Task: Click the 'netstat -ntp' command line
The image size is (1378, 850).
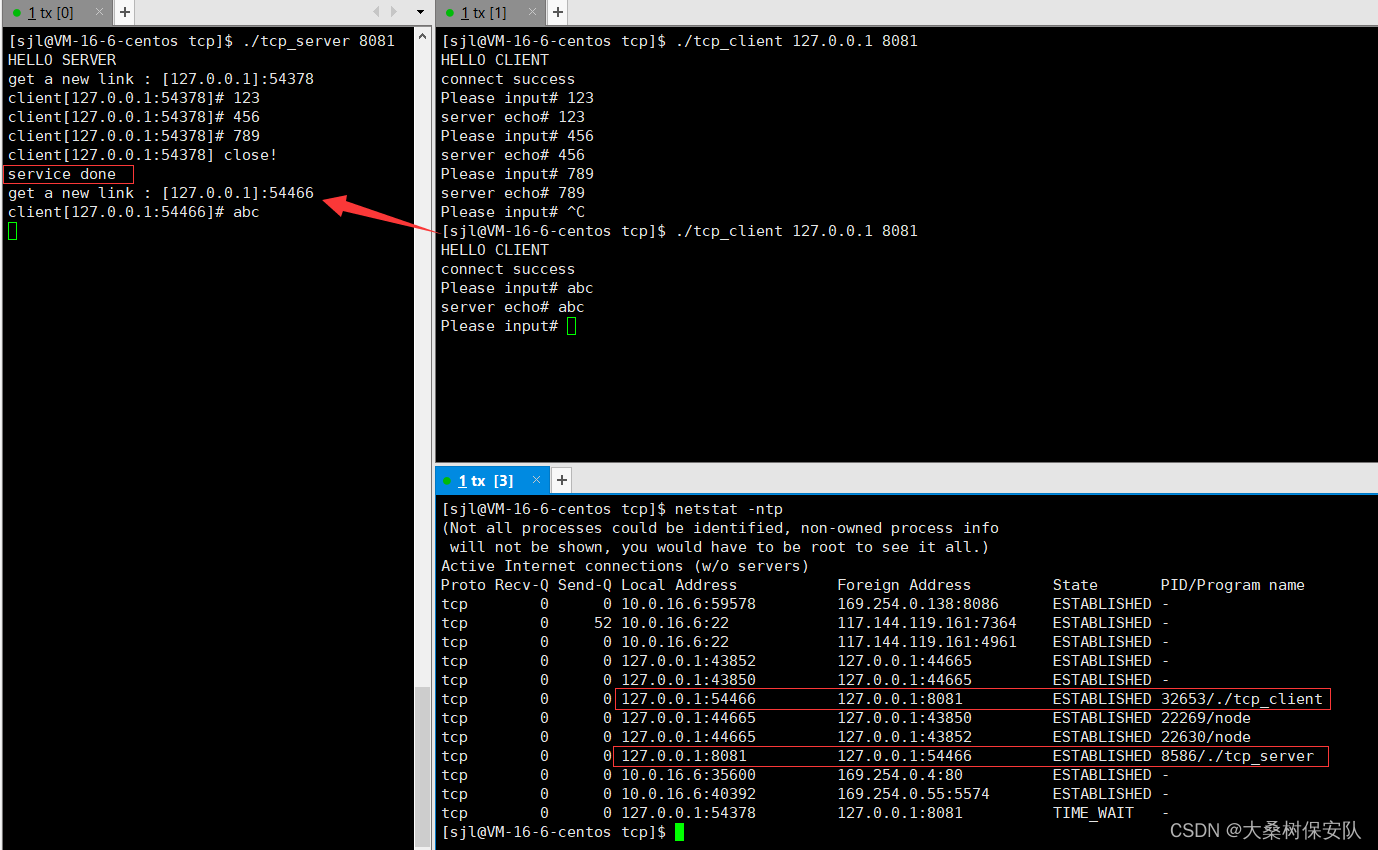Action: (612, 509)
